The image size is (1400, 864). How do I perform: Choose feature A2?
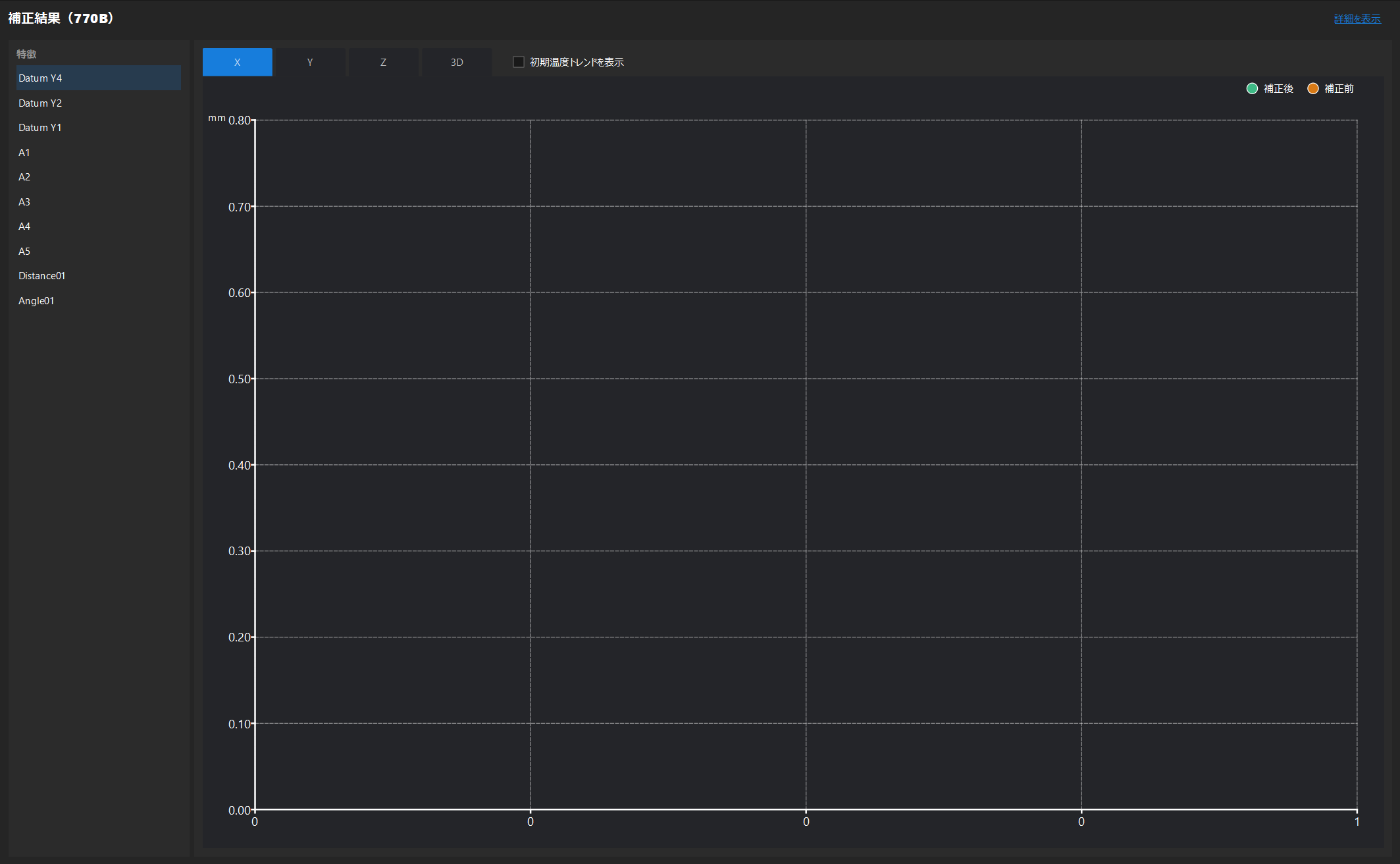coord(99,176)
